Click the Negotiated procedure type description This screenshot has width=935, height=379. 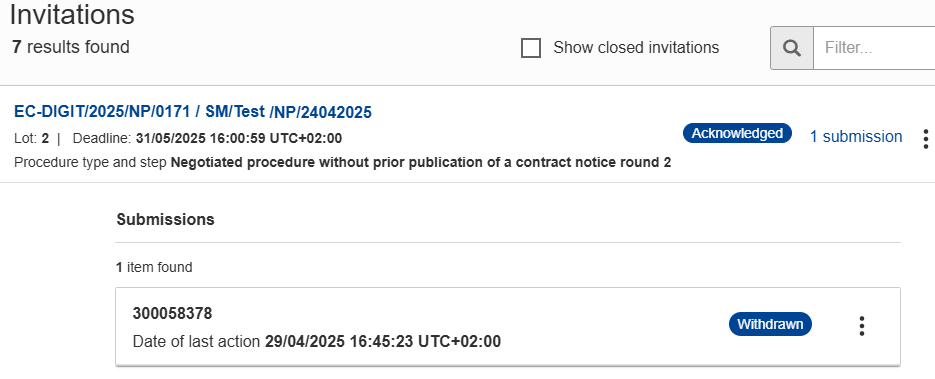click(x=421, y=162)
